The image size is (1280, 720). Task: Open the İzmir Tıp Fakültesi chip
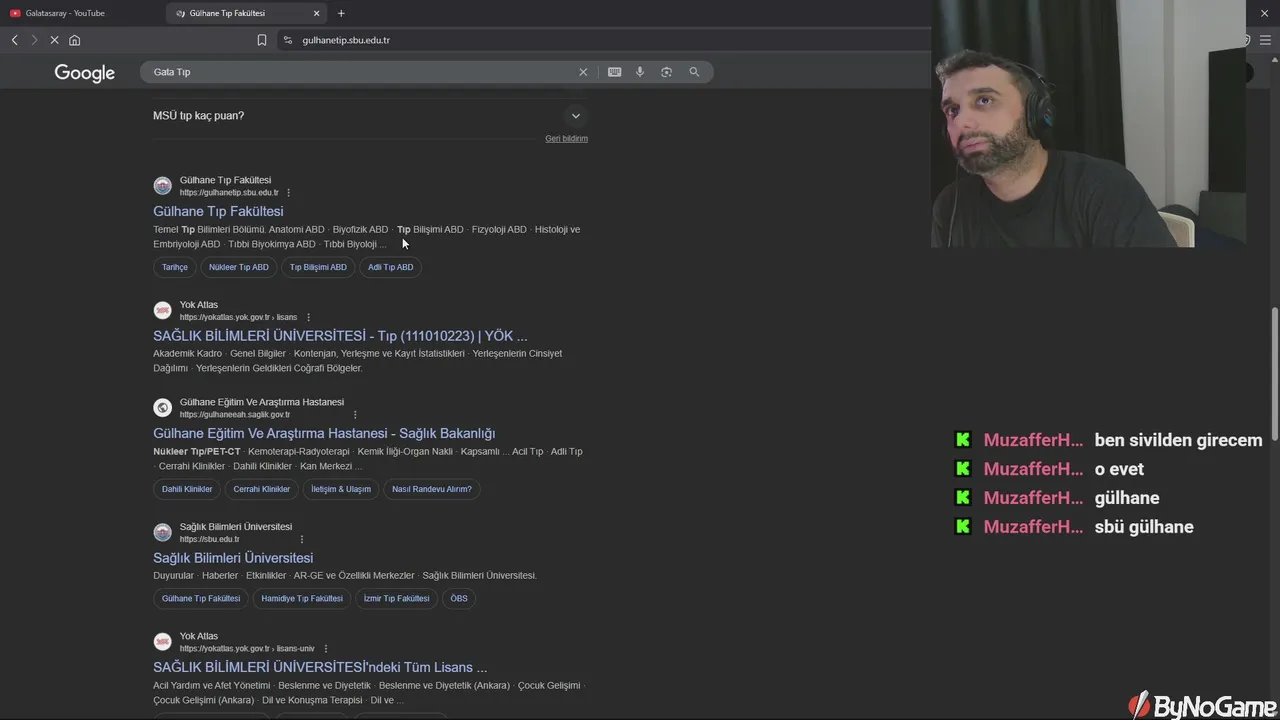click(x=397, y=598)
